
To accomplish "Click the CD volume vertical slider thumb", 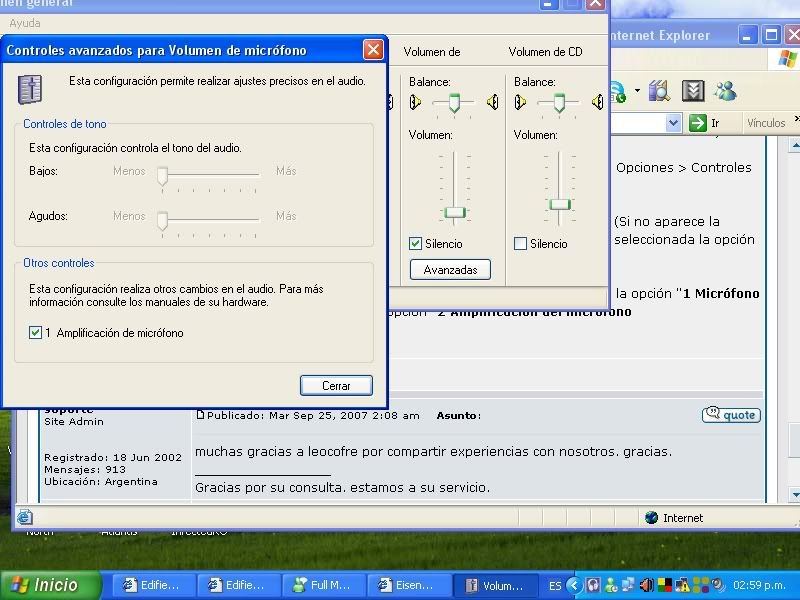I will (x=560, y=204).
